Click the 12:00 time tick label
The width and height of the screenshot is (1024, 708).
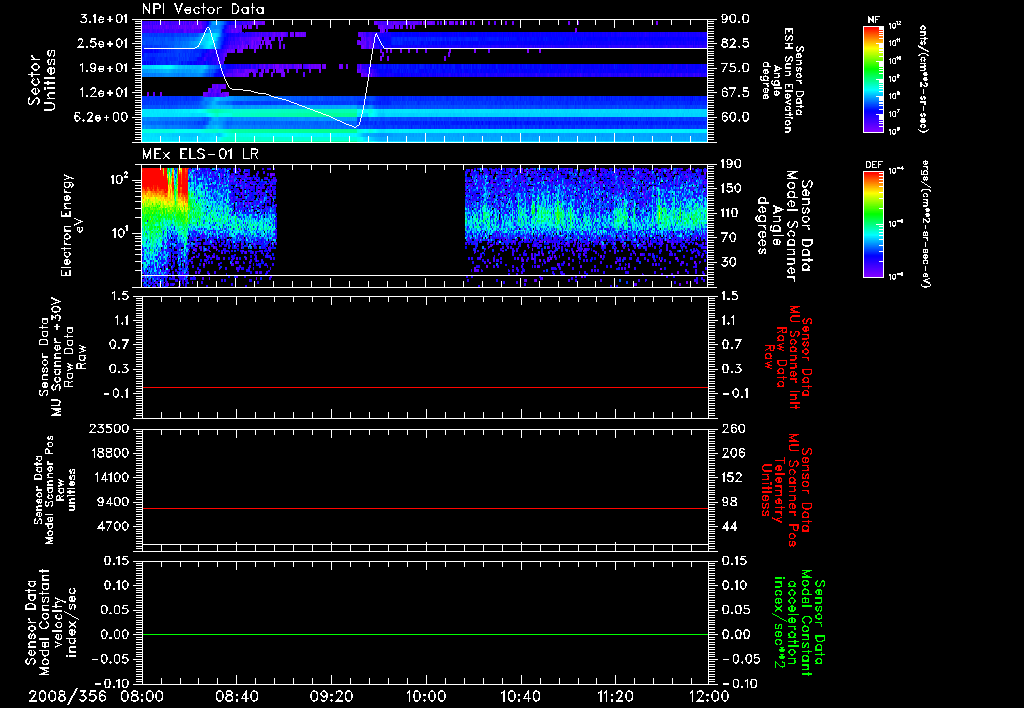point(709,696)
